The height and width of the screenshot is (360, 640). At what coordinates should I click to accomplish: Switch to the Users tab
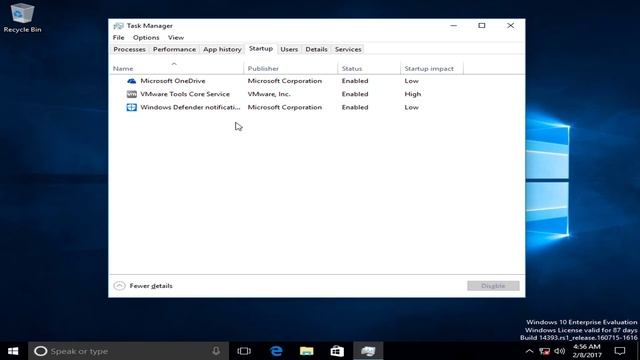pos(289,49)
